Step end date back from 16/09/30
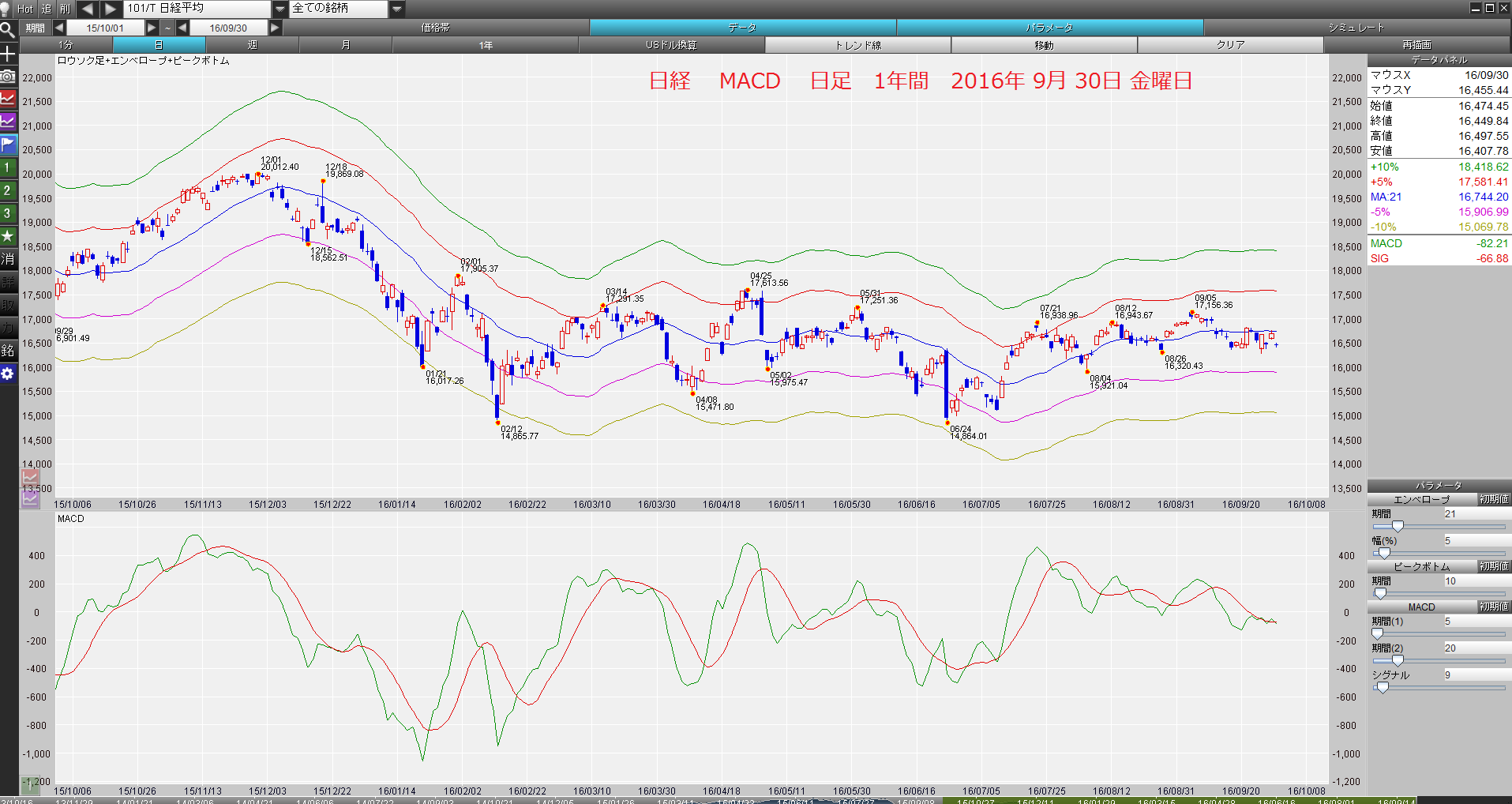1512x804 pixels. (182, 28)
